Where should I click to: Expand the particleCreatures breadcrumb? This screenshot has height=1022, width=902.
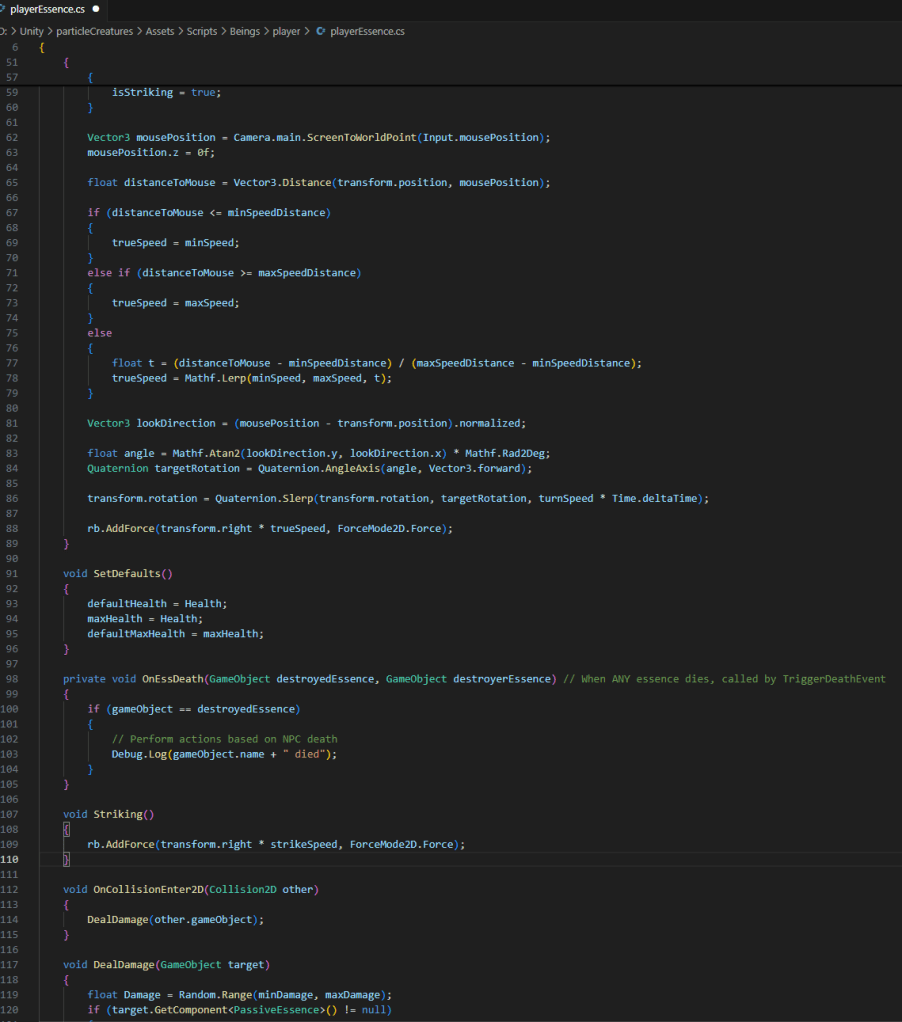(97, 31)
